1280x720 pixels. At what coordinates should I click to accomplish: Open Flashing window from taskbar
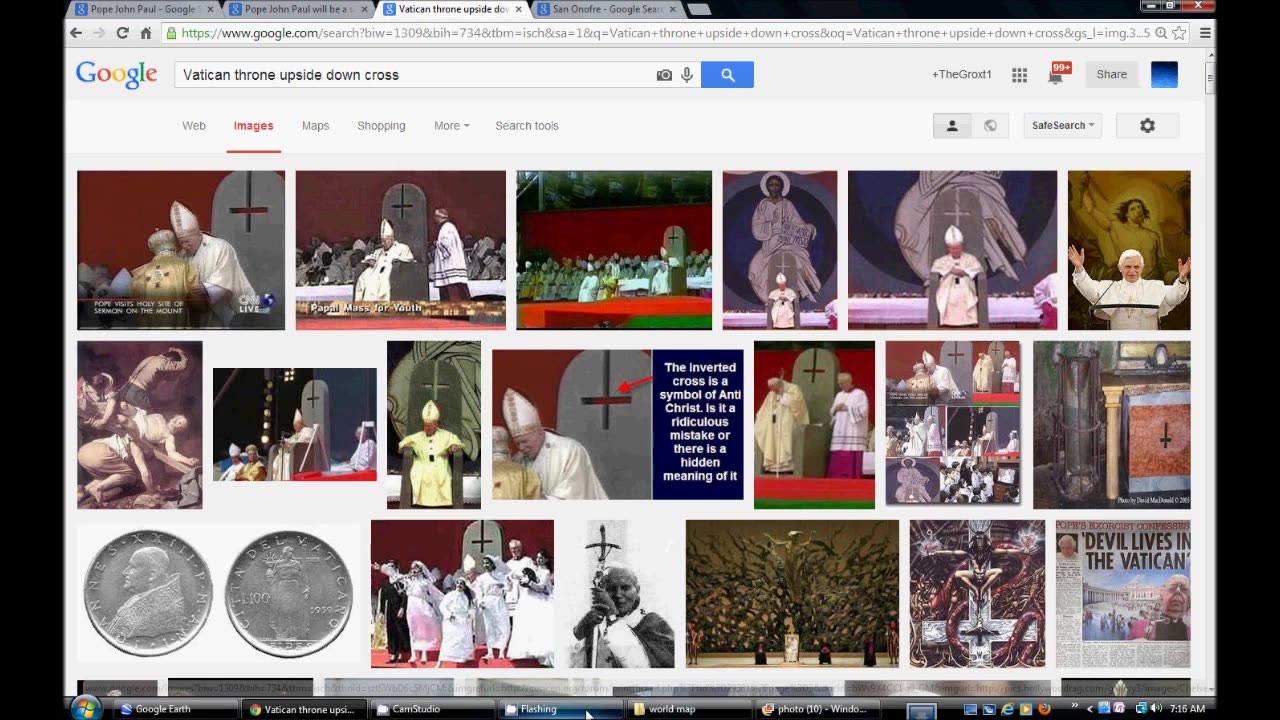(x=560, y=709)
